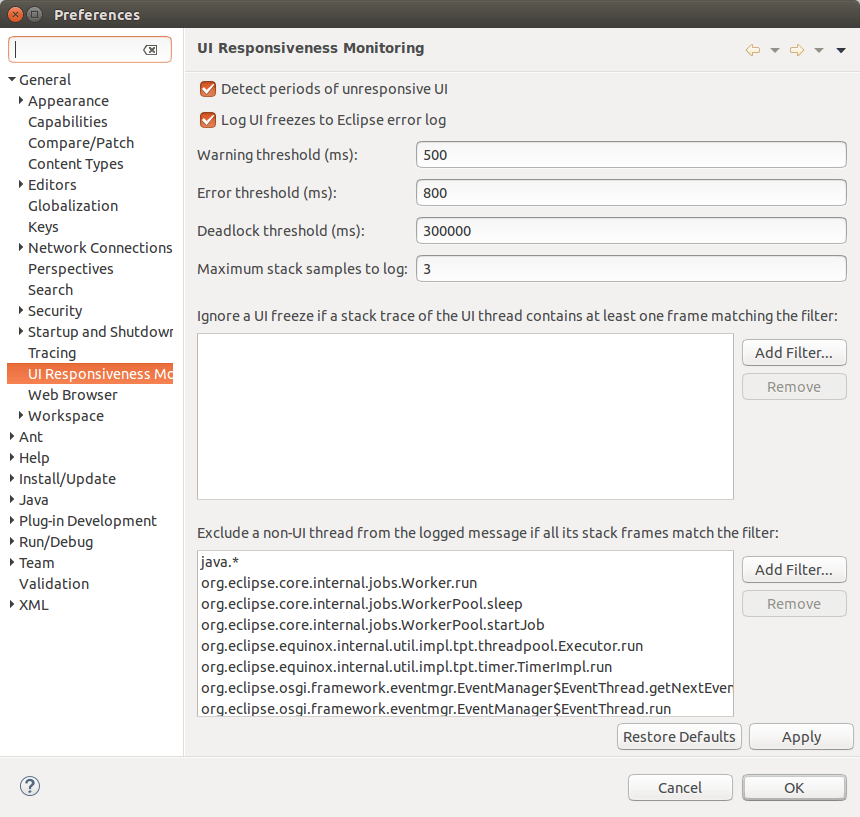Screen dimensions: 860x817
Task: Open the back history dropdown arrow
Action: (x=774, y=50)
